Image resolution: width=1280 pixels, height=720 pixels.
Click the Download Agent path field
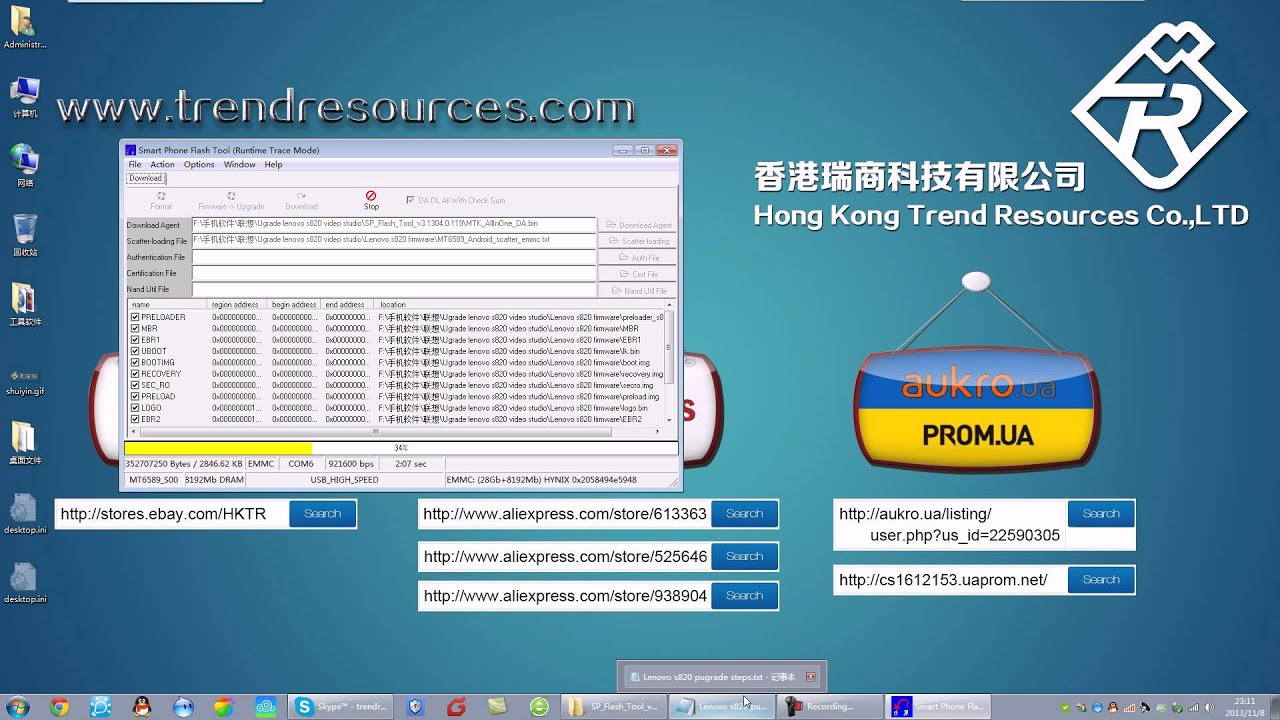coord(394,225)
